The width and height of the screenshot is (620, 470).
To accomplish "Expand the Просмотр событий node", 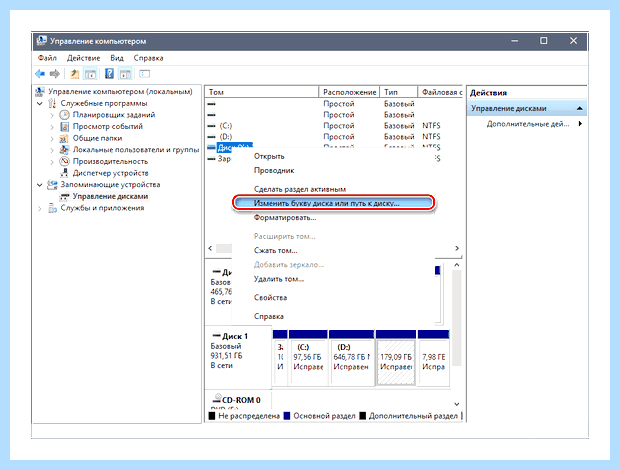I will [x=52, y=127].
